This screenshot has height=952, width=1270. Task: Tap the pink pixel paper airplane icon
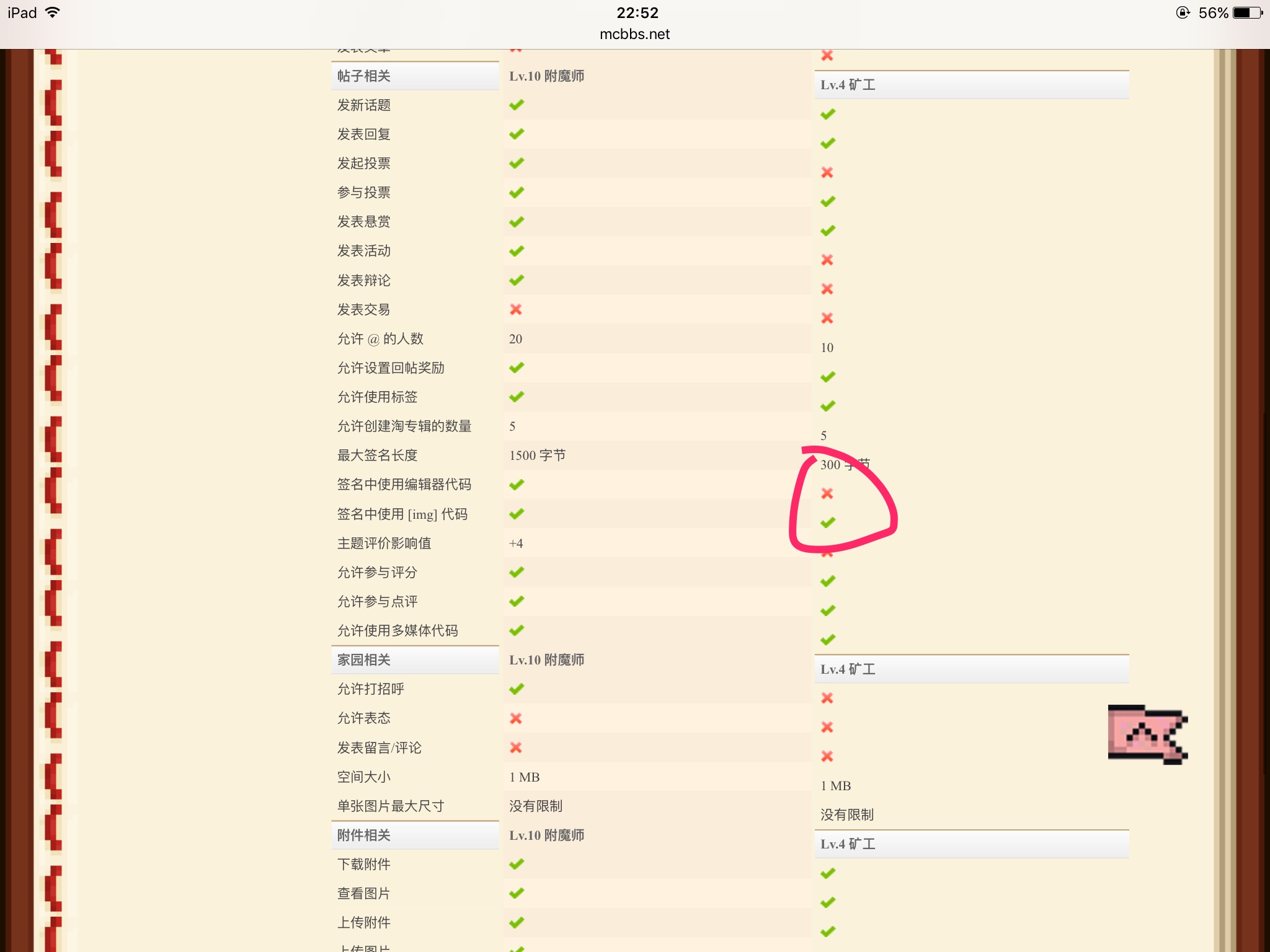click(x=1147, y=735)
